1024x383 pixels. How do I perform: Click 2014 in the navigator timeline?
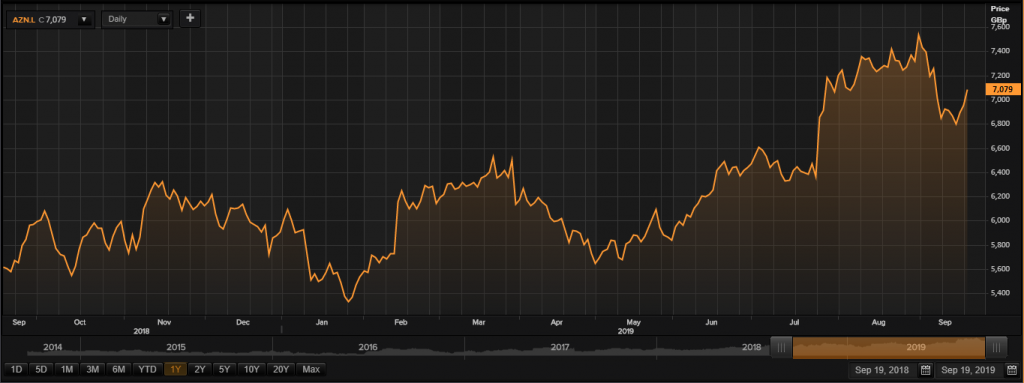pos(54,346)
